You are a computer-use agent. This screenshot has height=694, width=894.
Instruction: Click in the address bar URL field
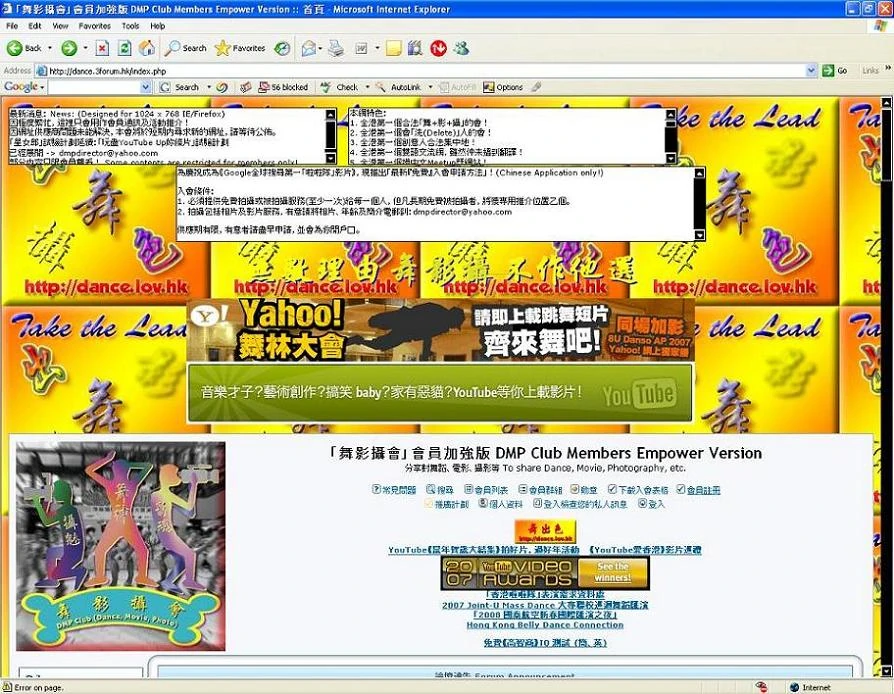[422, 71]
